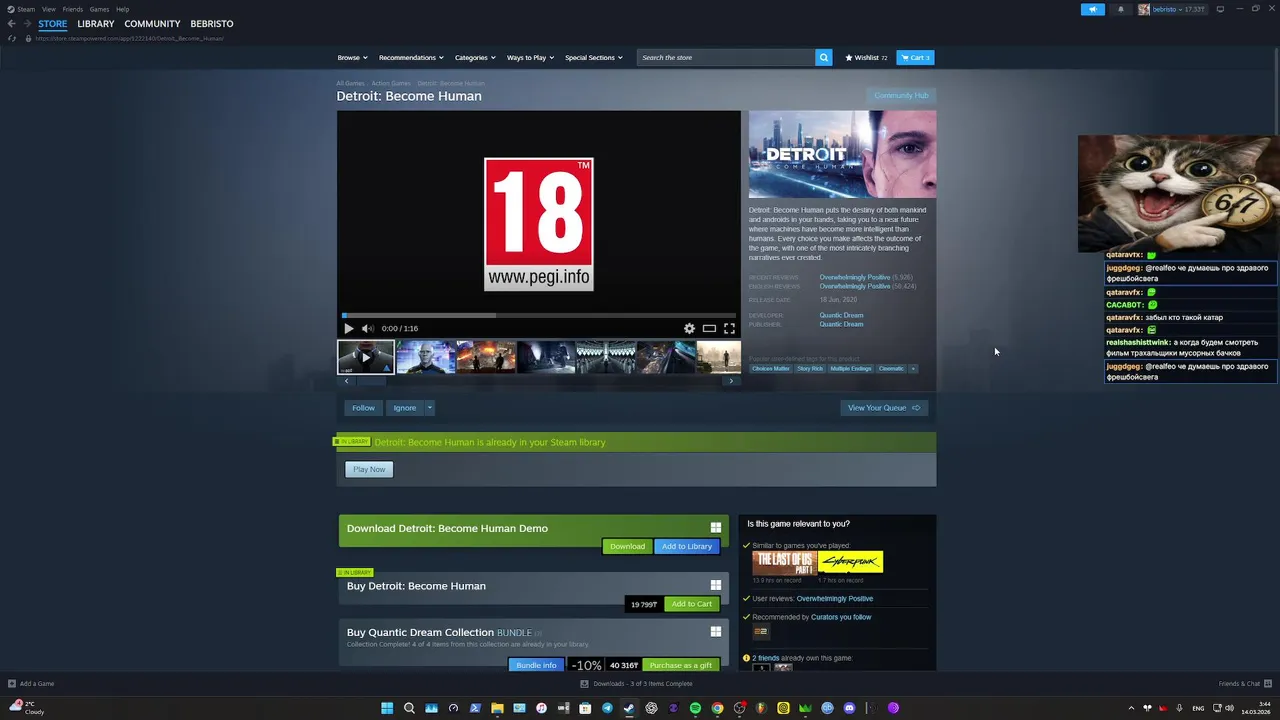Open File Explorer from the taskbar

(497, 708)
